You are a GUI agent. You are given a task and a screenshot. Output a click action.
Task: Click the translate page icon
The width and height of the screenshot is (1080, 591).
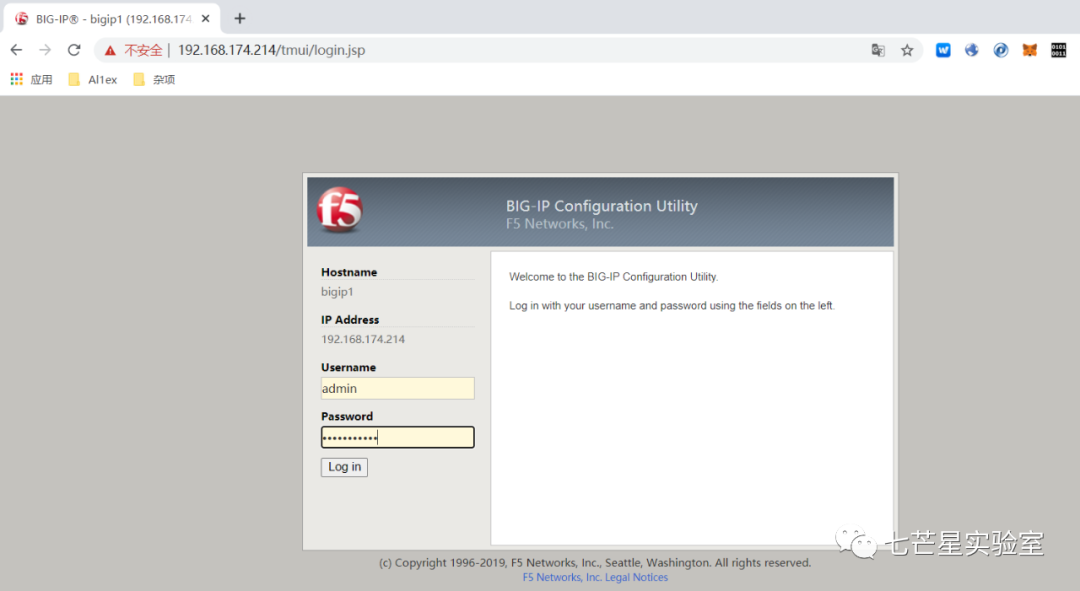click(x=878, y=50)
